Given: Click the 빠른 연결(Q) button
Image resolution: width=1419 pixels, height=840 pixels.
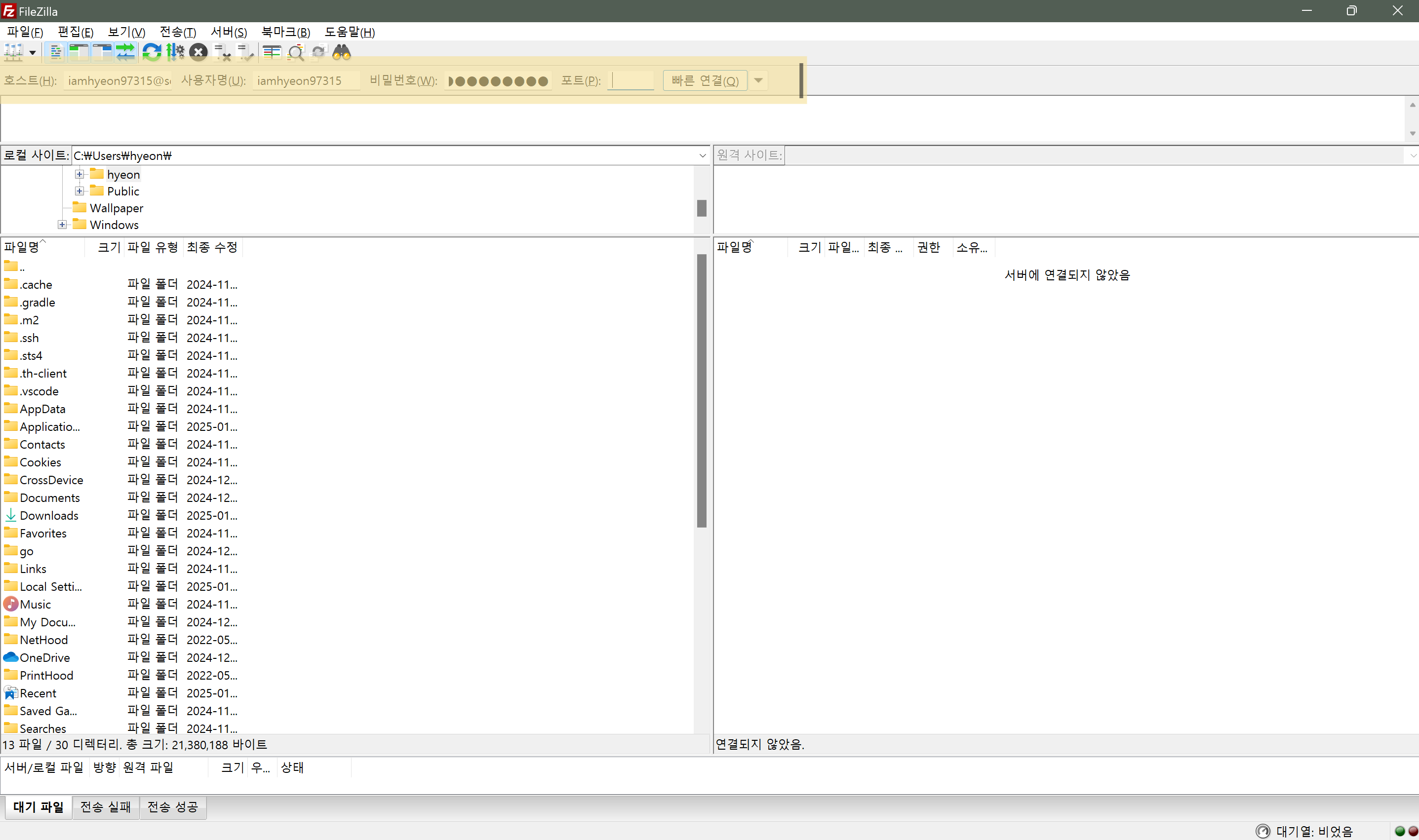Looking at the screenshot, I should tap(705, 80).
